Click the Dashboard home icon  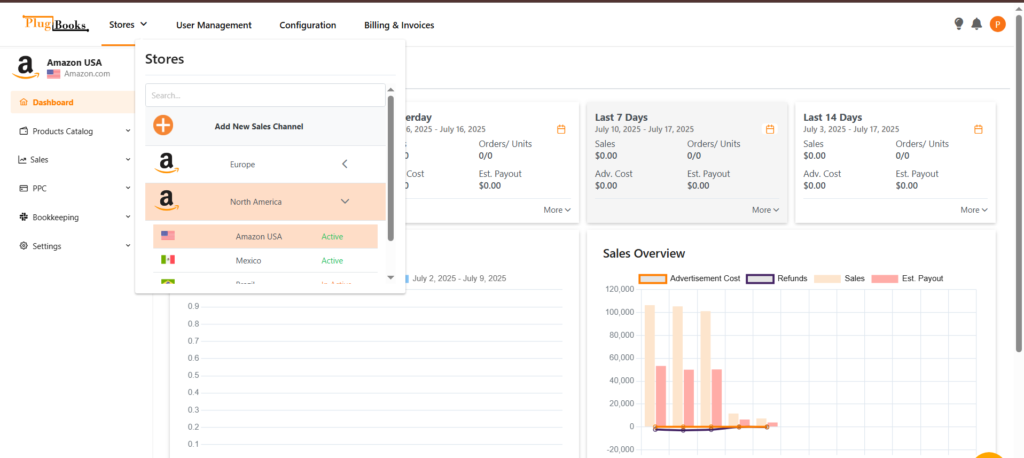[x=24, y=102]
